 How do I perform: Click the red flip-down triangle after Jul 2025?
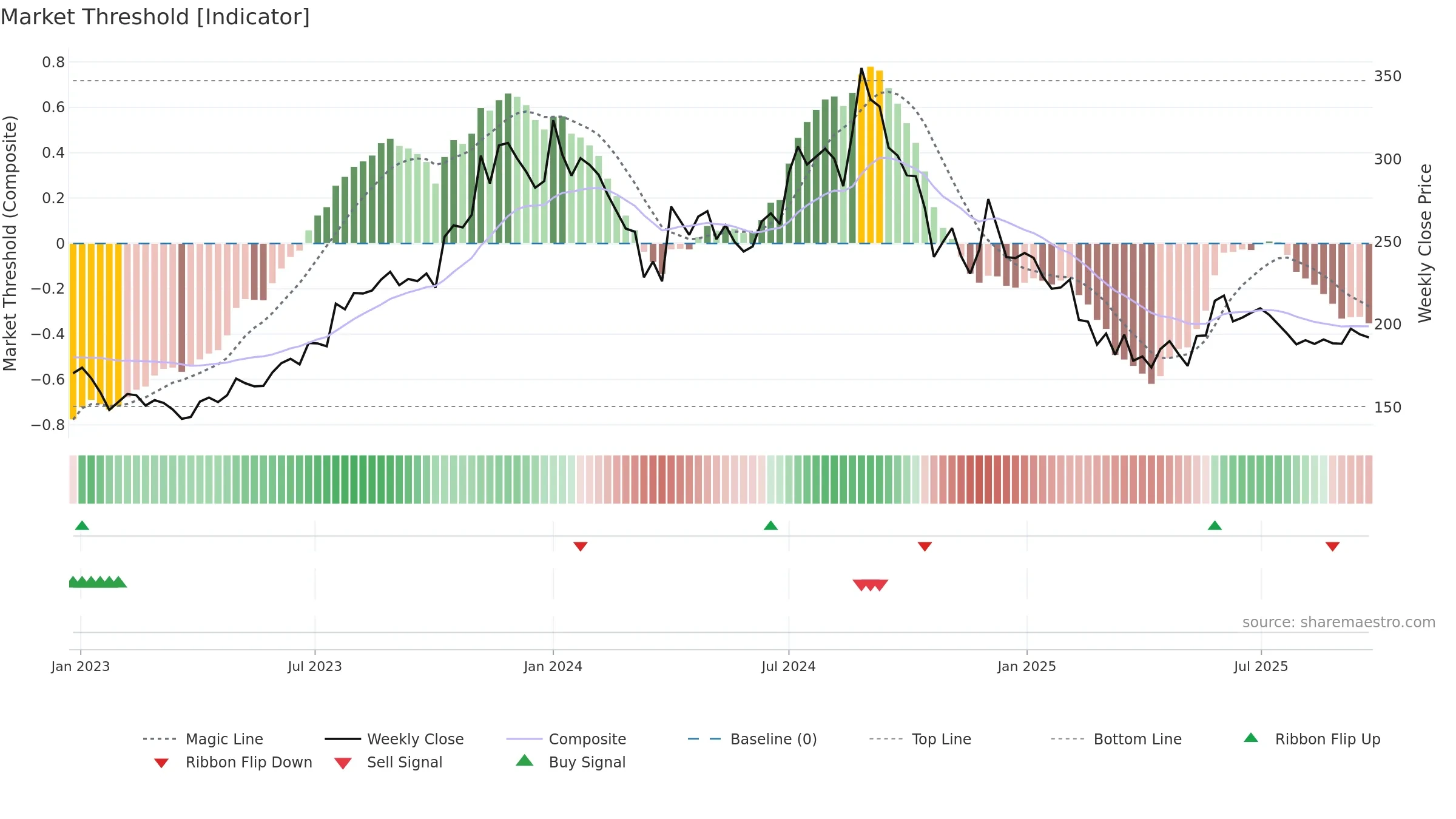pyautogui.click(x=1332, y=547)
